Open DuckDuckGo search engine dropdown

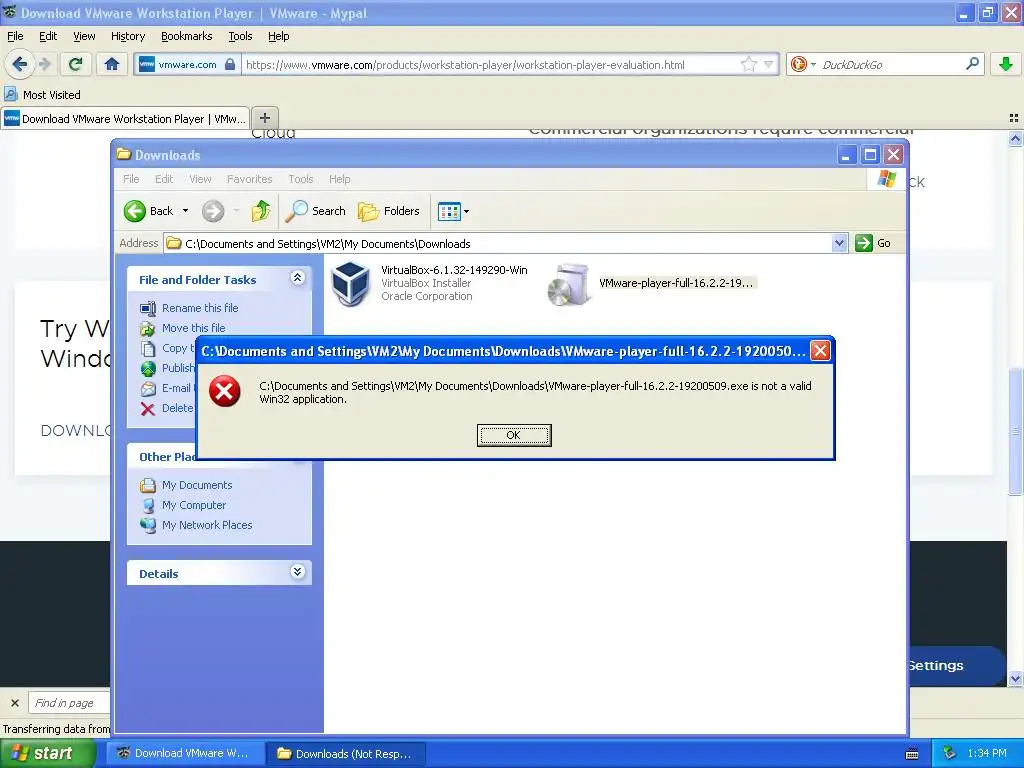coord(803,64)
